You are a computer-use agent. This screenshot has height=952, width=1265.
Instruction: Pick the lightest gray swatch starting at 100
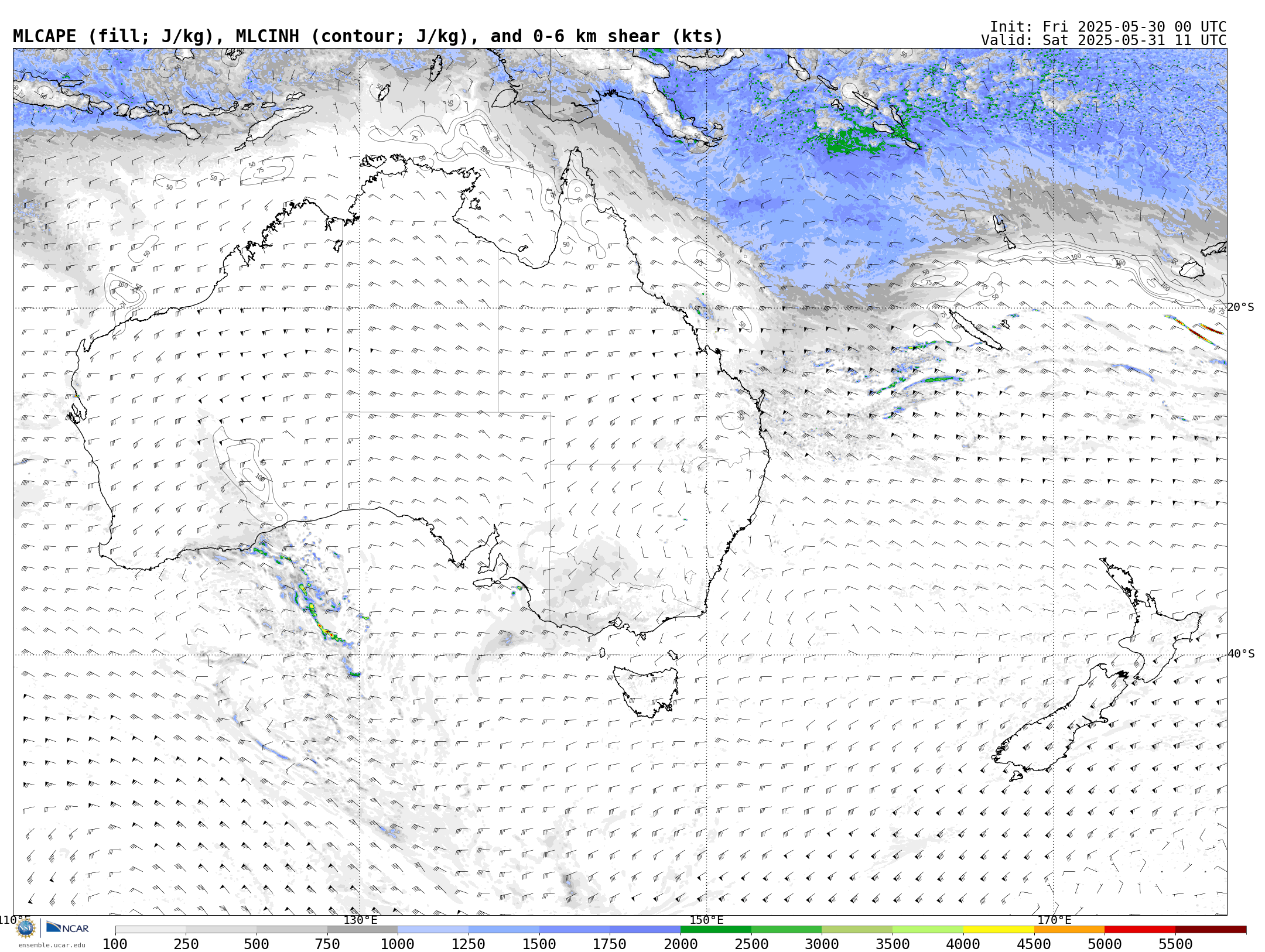[151, 930]
